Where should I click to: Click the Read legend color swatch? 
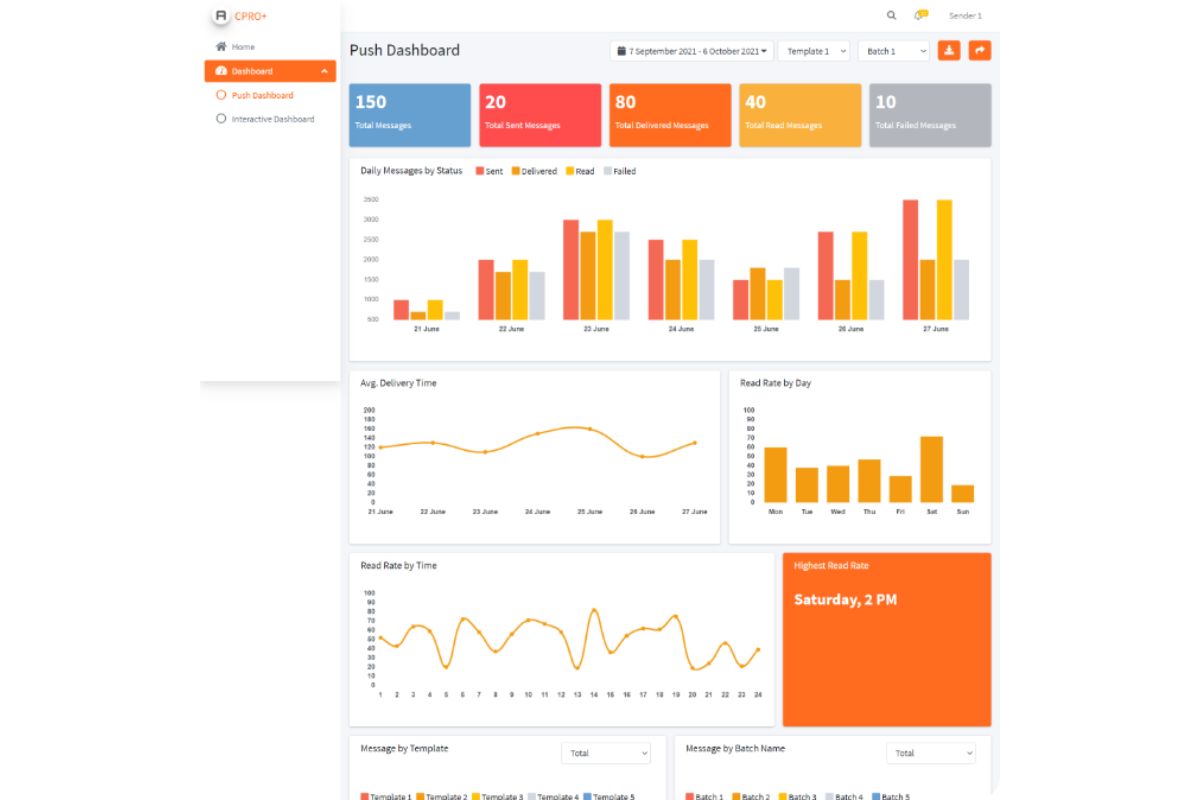570,171
